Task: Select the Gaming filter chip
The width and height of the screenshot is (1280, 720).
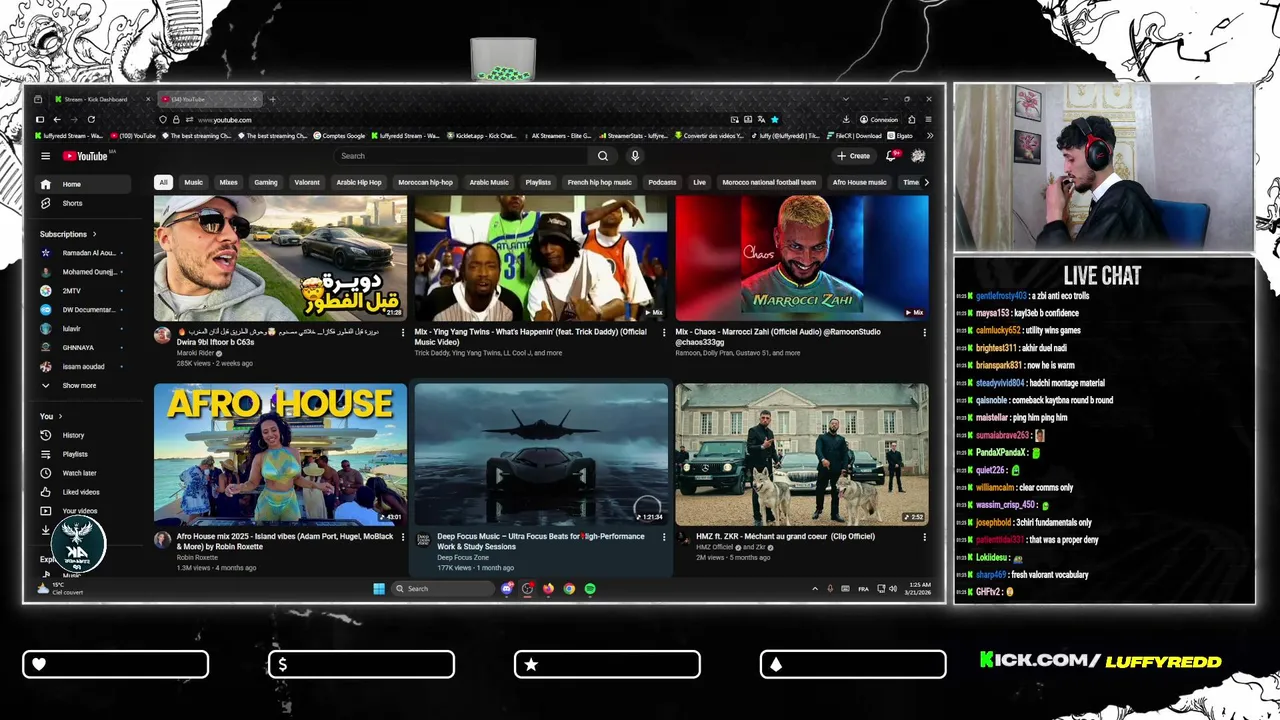Action: click(266, 182)
